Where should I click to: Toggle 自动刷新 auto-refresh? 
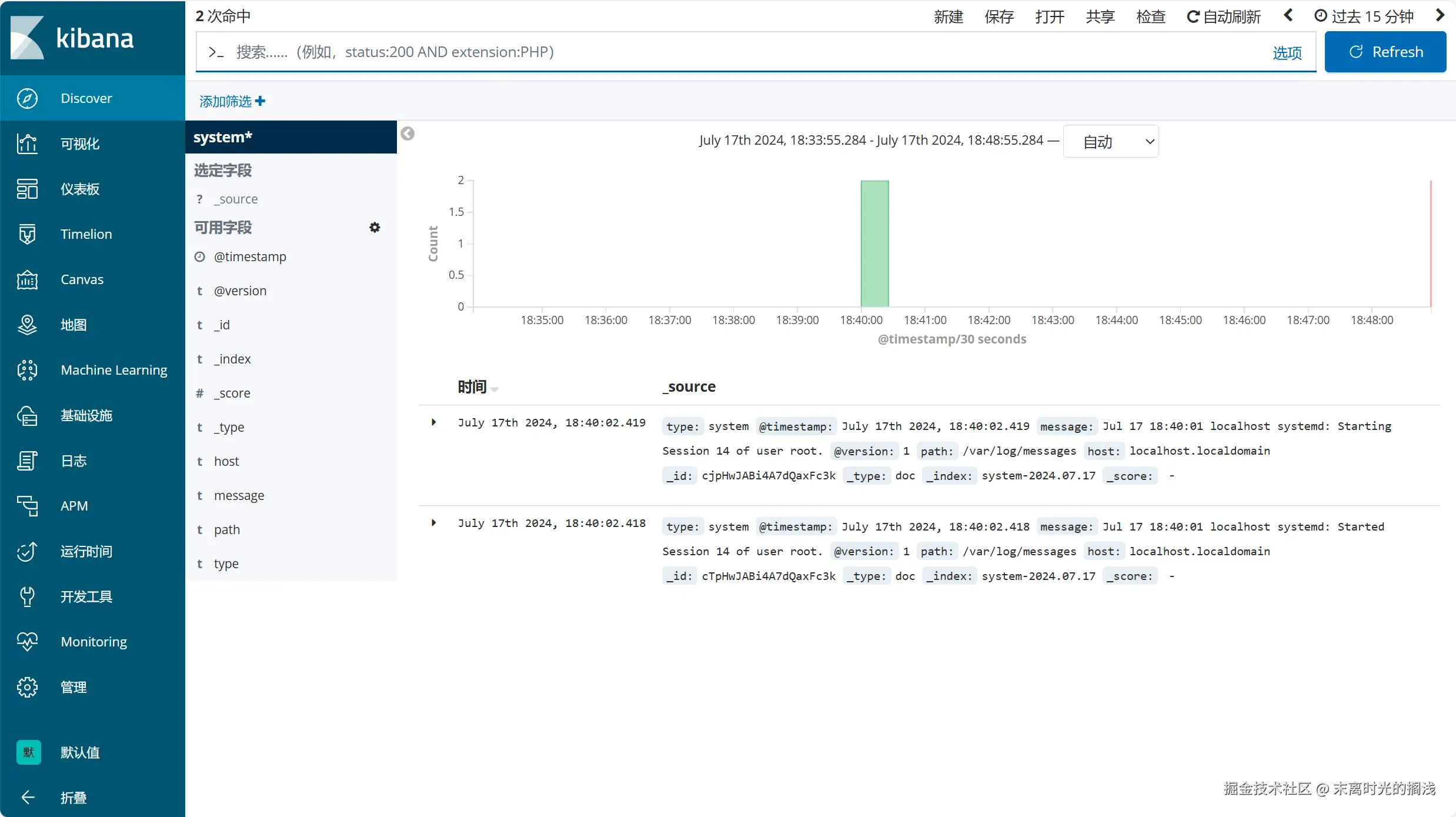[1224, 16]
